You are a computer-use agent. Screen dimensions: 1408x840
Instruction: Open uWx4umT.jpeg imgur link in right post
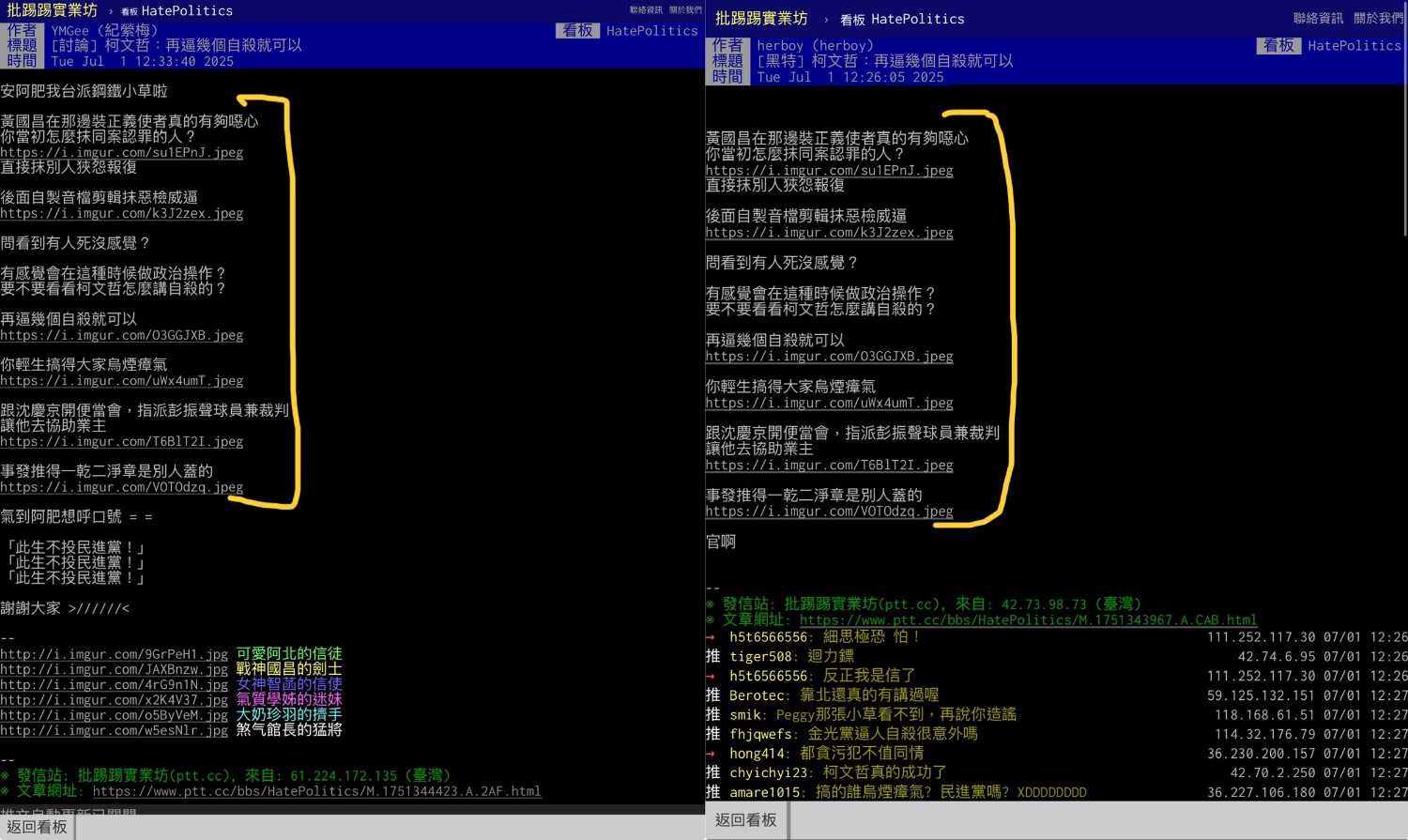coord(830,403)
